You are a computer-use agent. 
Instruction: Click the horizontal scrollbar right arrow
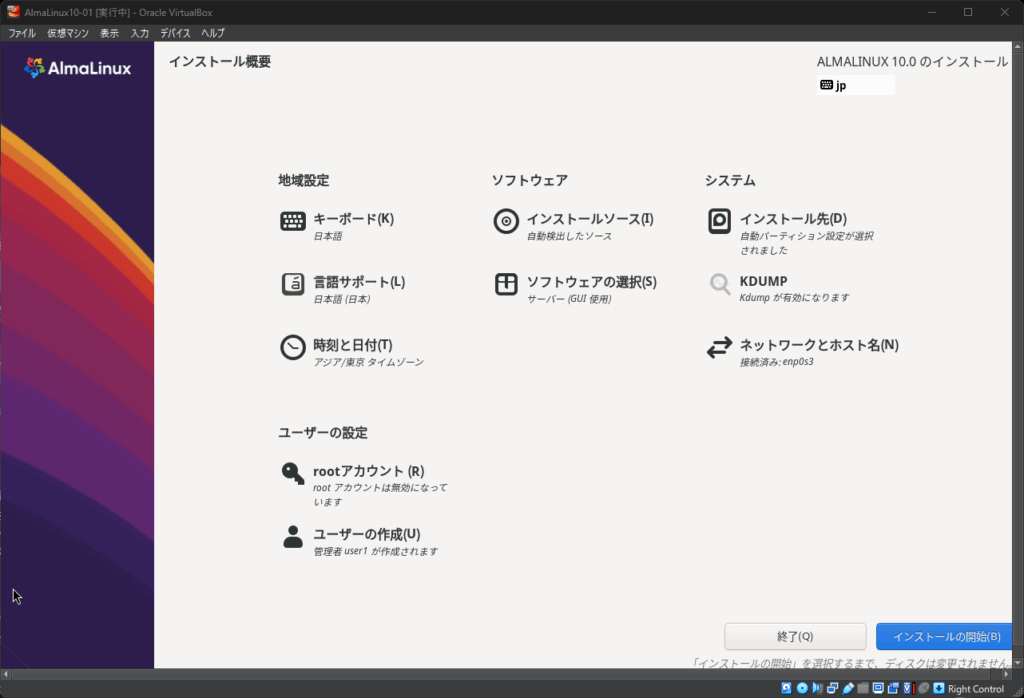coord(1006,674)
